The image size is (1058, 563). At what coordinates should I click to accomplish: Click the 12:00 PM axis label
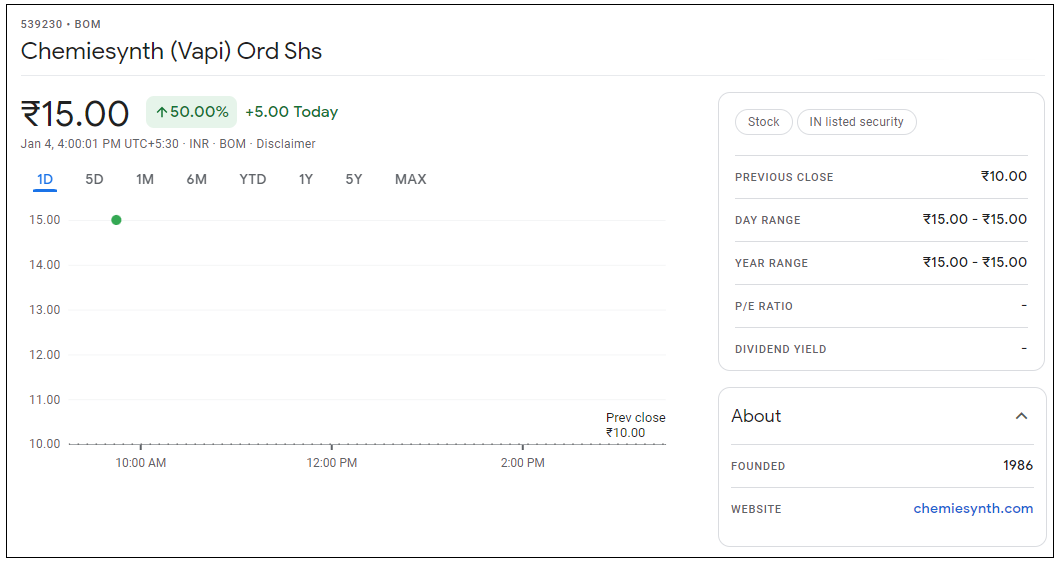point(331,462)
